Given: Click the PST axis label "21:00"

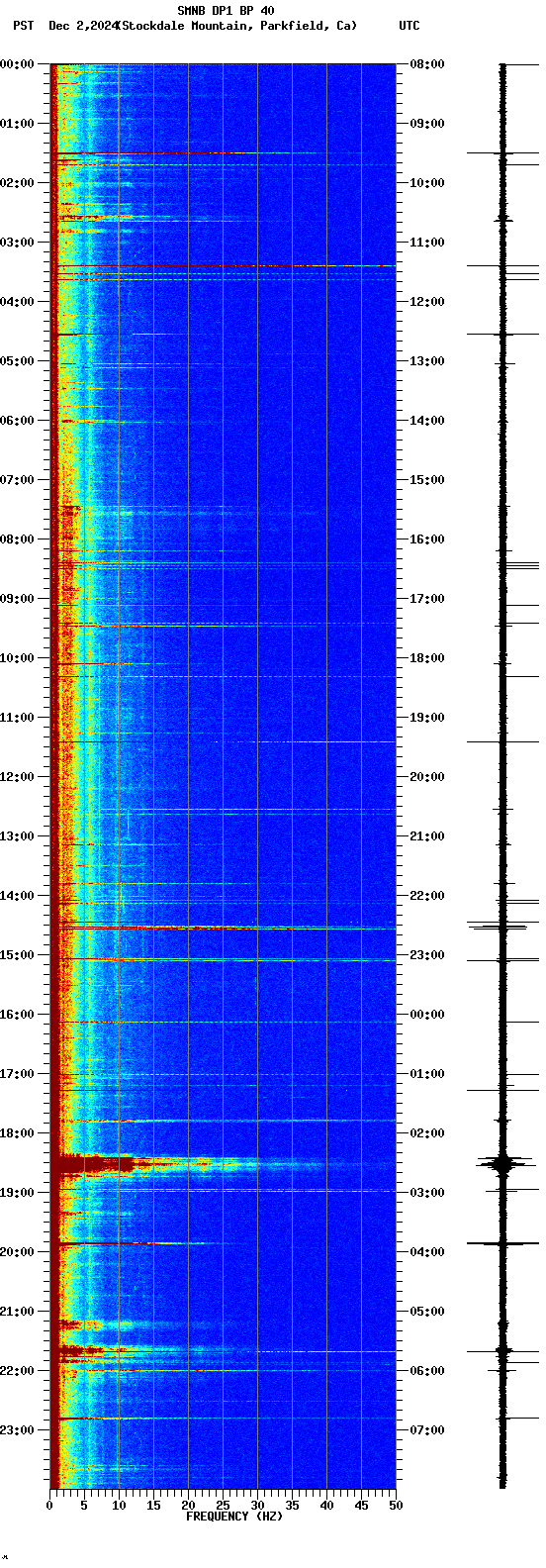Looking at the screenshot, I should coord(17,1312).
